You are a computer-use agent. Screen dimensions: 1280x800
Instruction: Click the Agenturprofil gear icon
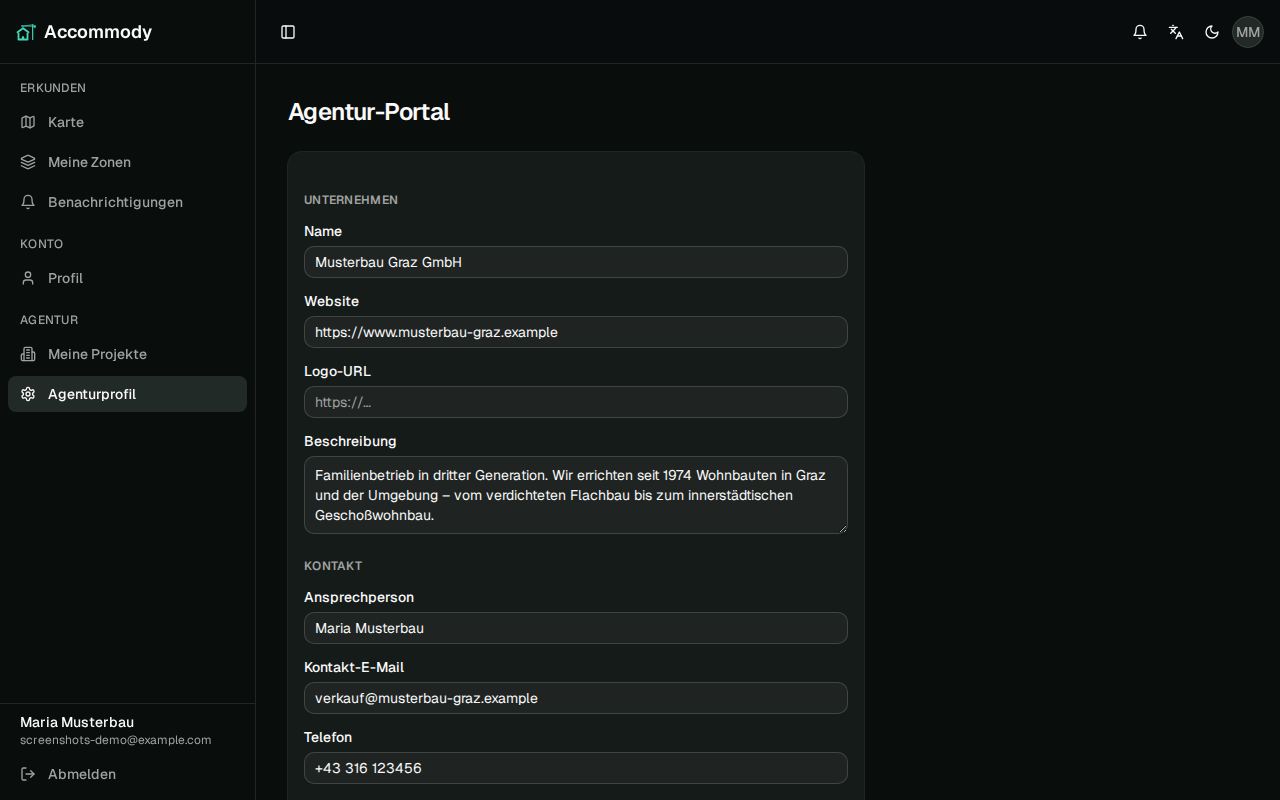pos(28,394)
